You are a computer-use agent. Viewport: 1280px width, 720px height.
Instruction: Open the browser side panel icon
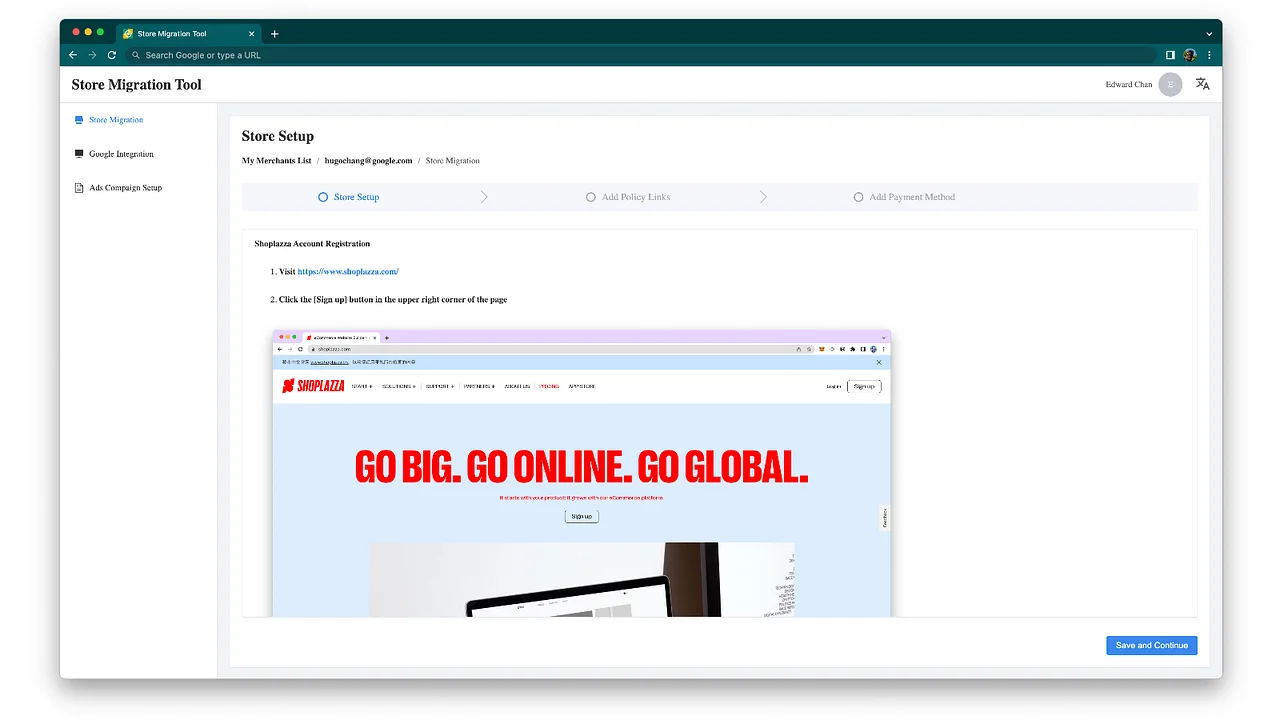point(1169,55)
